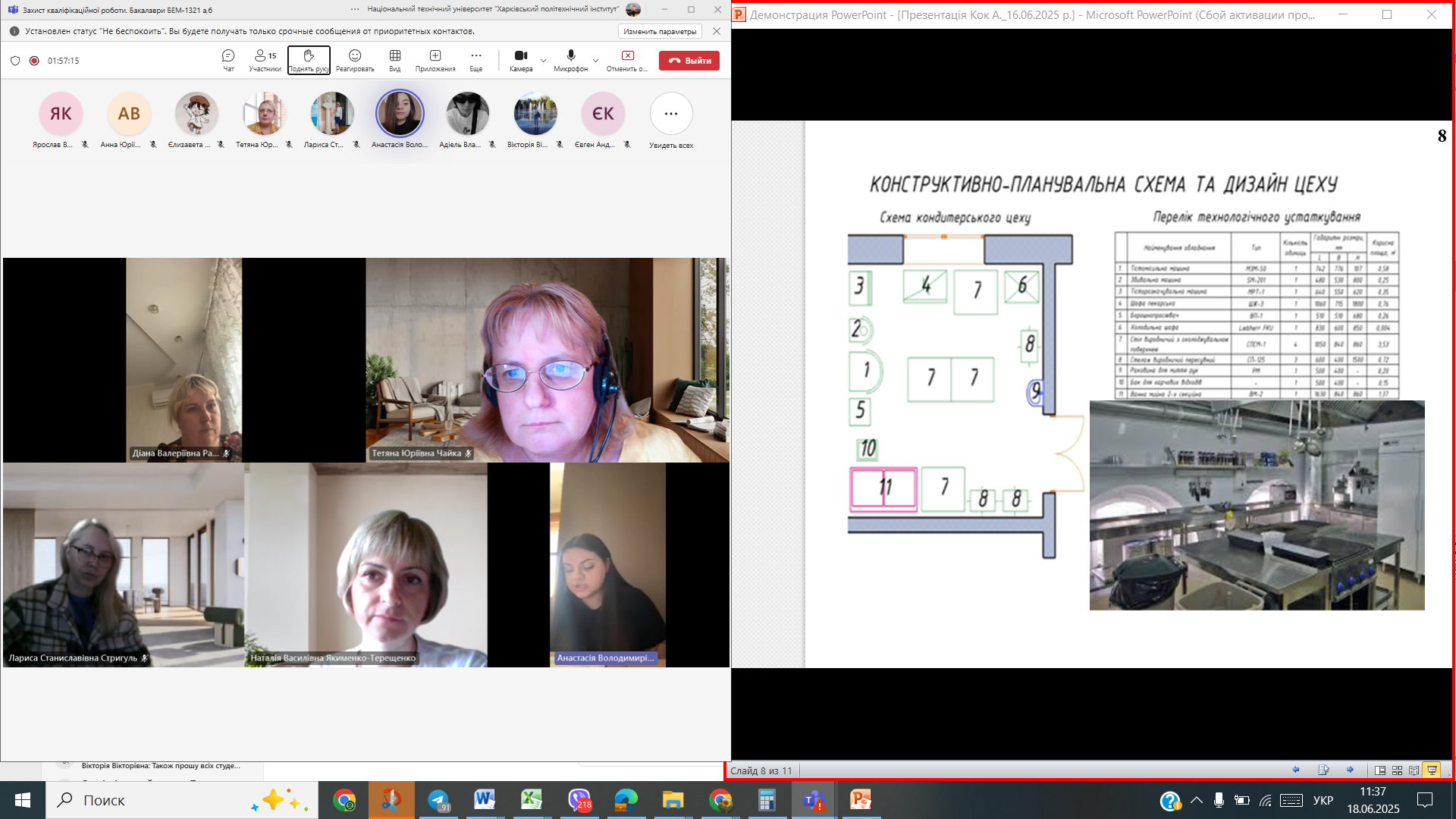Expand camera options dropdown arrow
This screenshot has width=1456, height=819.
[x=543, y=60]
